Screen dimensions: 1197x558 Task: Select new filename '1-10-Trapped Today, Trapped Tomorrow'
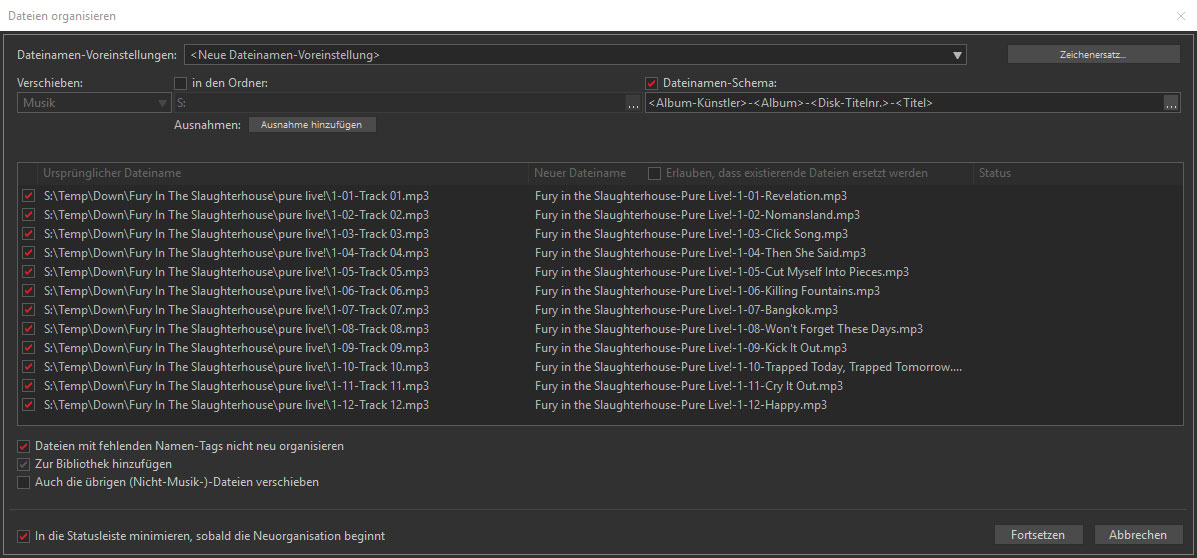[749, 367]
